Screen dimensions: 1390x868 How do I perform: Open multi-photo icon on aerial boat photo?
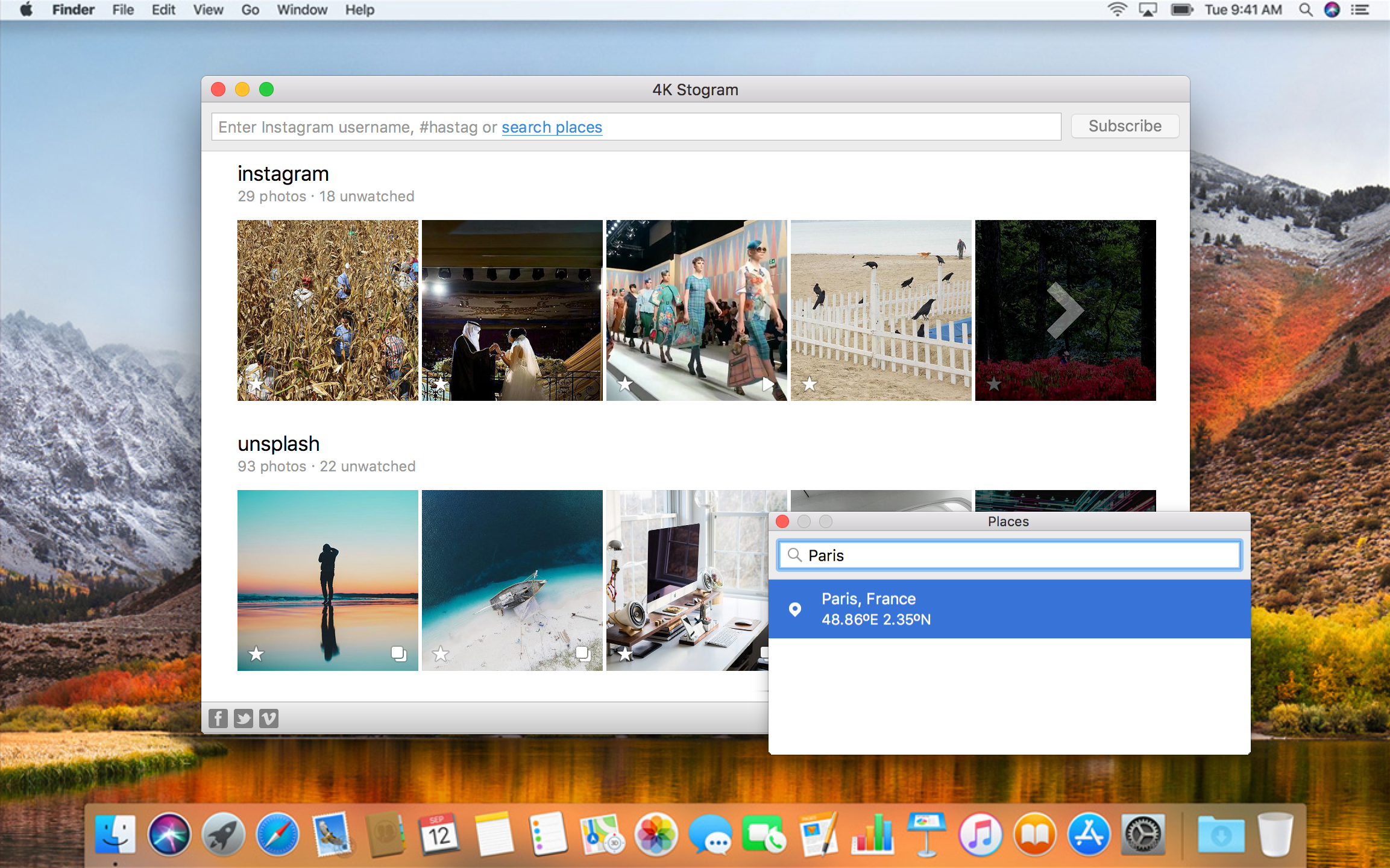(583, 654)
